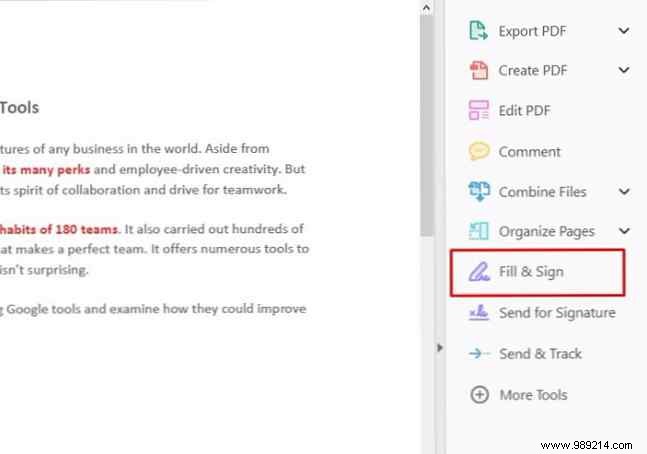Click the text 'spirit of collaboration'
The width and height of the screenshot is (647, 454).
click(x=77, y=190)
